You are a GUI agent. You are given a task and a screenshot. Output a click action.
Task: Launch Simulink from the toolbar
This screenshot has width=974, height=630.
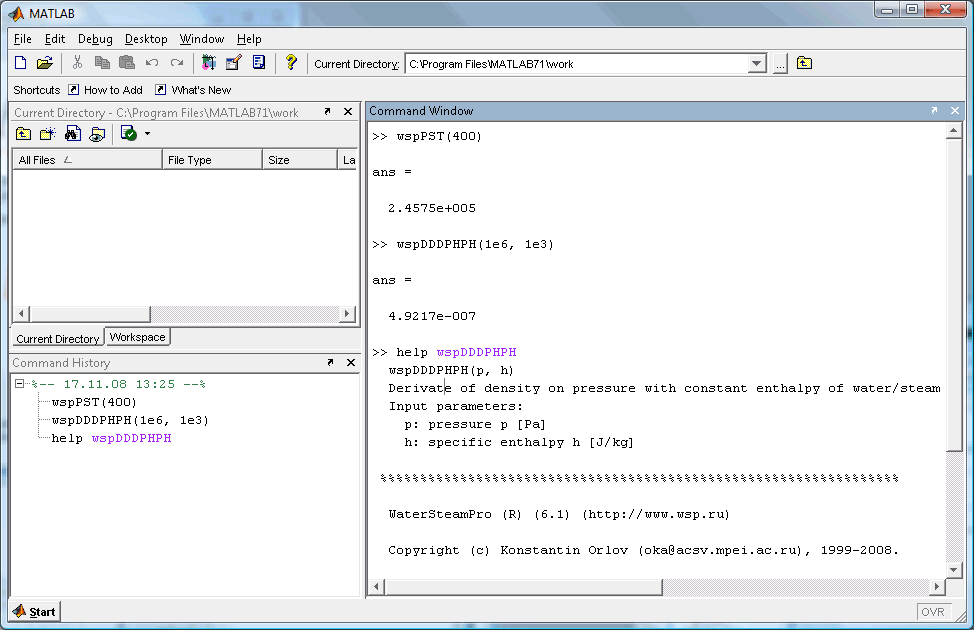(x=209, y=63)
